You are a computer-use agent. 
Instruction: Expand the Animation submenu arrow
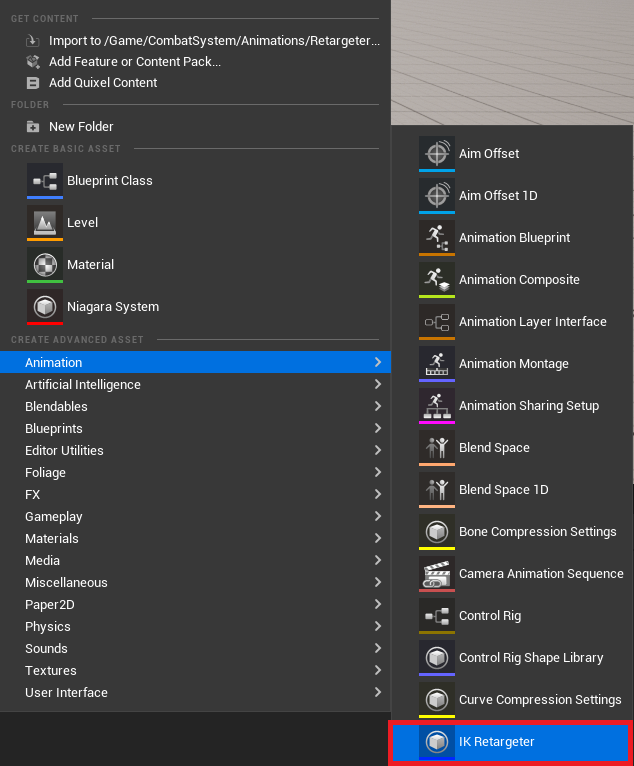pyautogui.click(x=378, y=362)
